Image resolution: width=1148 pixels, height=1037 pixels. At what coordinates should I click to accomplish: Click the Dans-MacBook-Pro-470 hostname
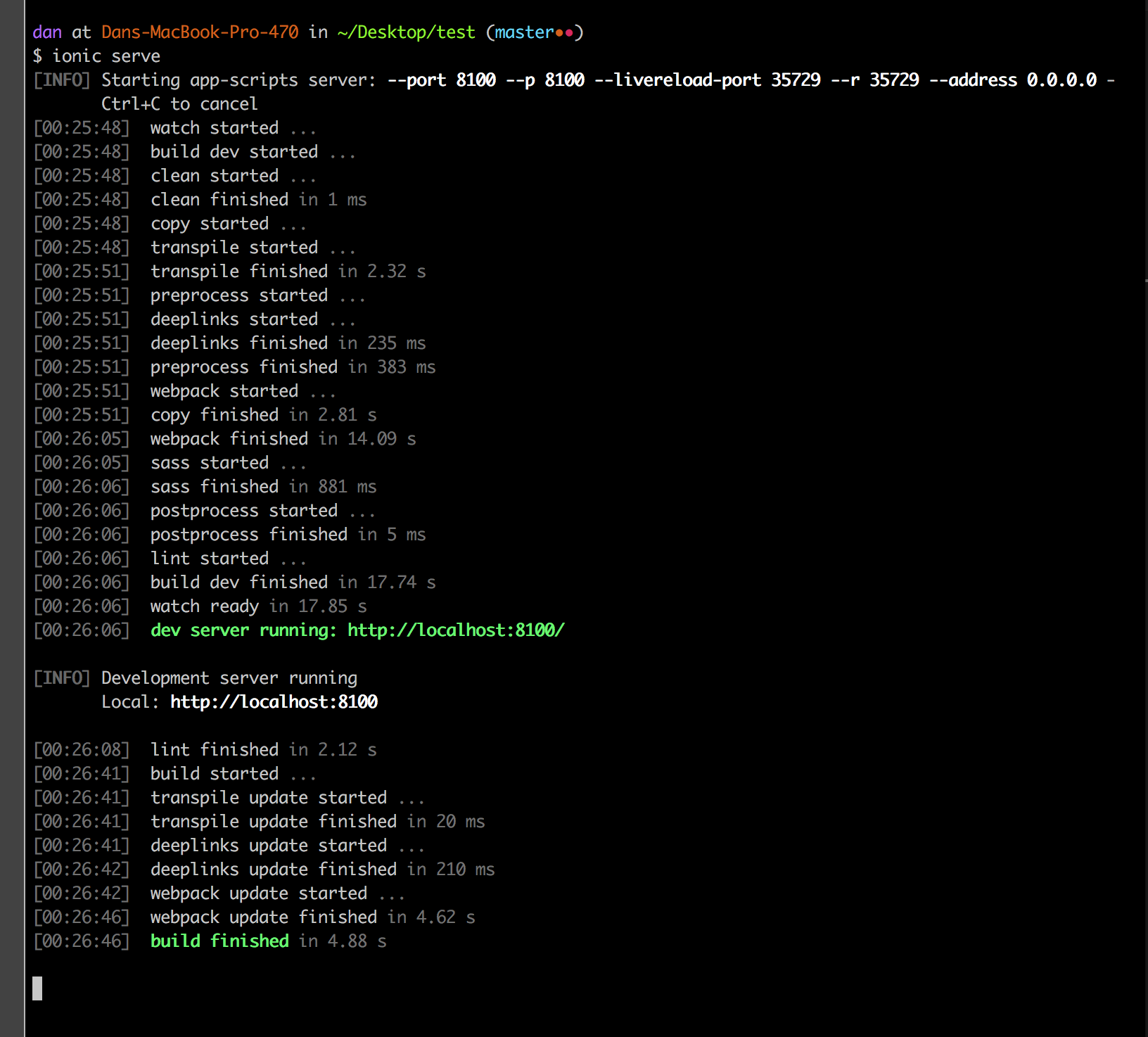coord(200,32)
